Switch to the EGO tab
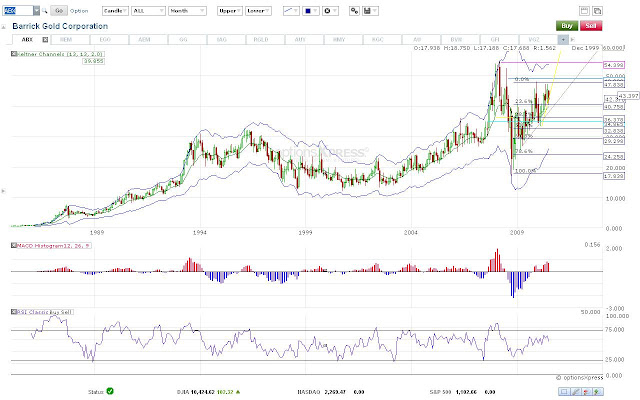The height and width of the screenshot is (400, 640). 105,40
